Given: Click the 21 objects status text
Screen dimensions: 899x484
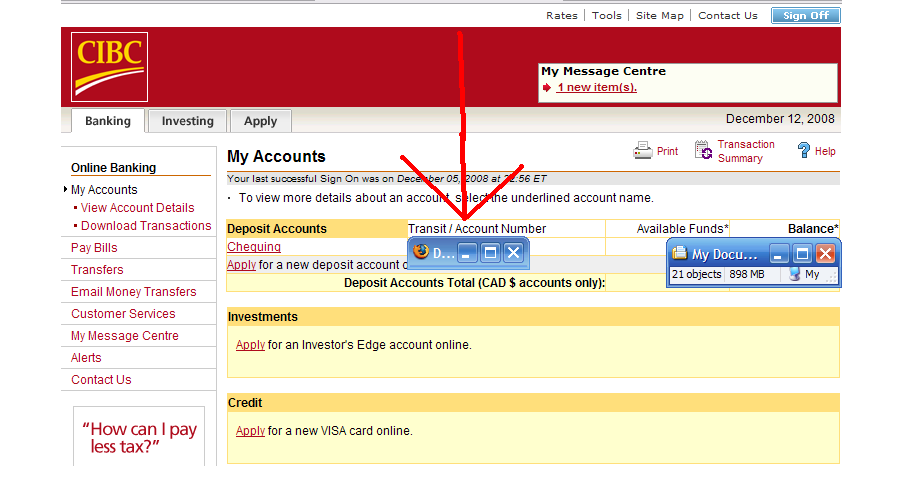Looking at the screenshot, I should point(697,274).
